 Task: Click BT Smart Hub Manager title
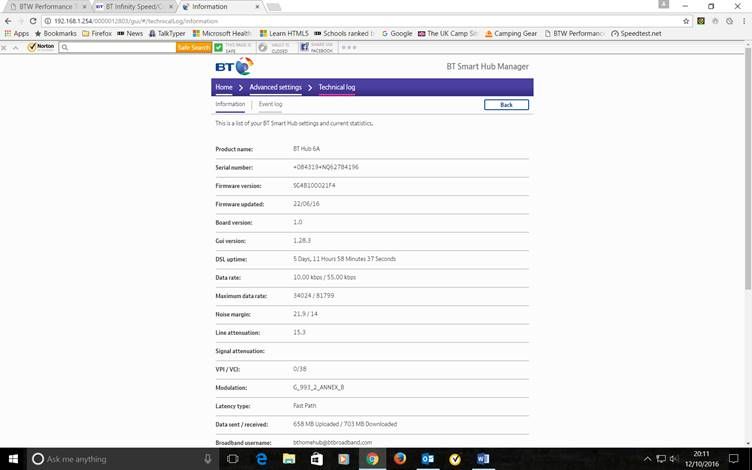point(487,67)
